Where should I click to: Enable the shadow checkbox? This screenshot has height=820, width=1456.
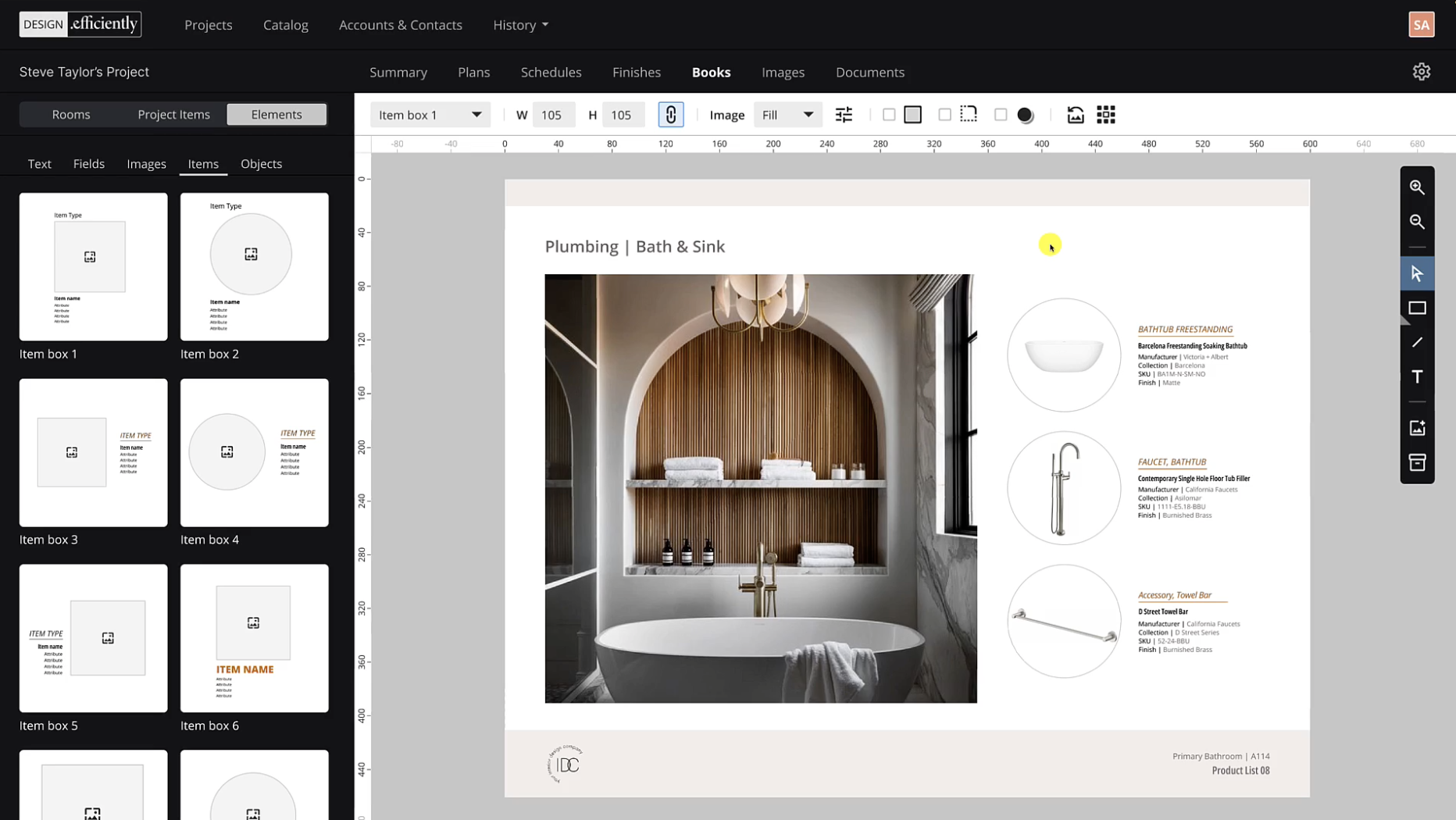[1001, 115]
